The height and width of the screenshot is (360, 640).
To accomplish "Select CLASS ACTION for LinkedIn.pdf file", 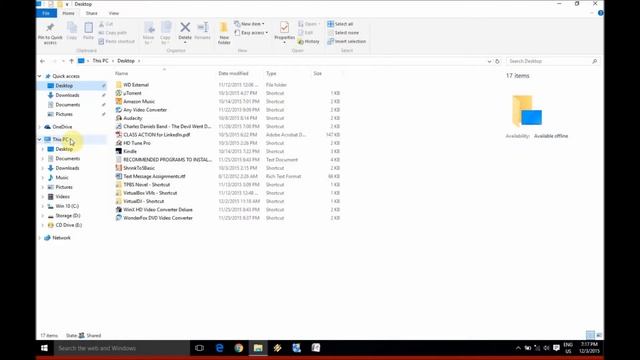I will 156,135.
